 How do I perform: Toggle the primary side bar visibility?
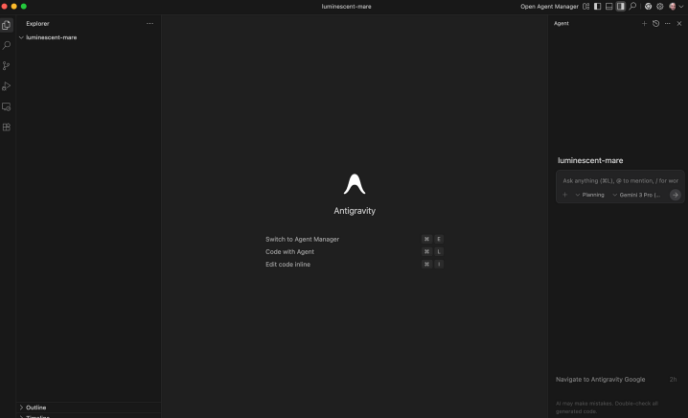tap(597, 6)
